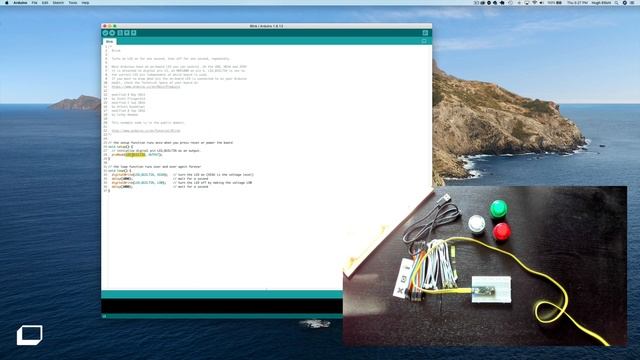640x360 pixels.
Task: Click the Arduino window title bar text
Action: (266, 26)
